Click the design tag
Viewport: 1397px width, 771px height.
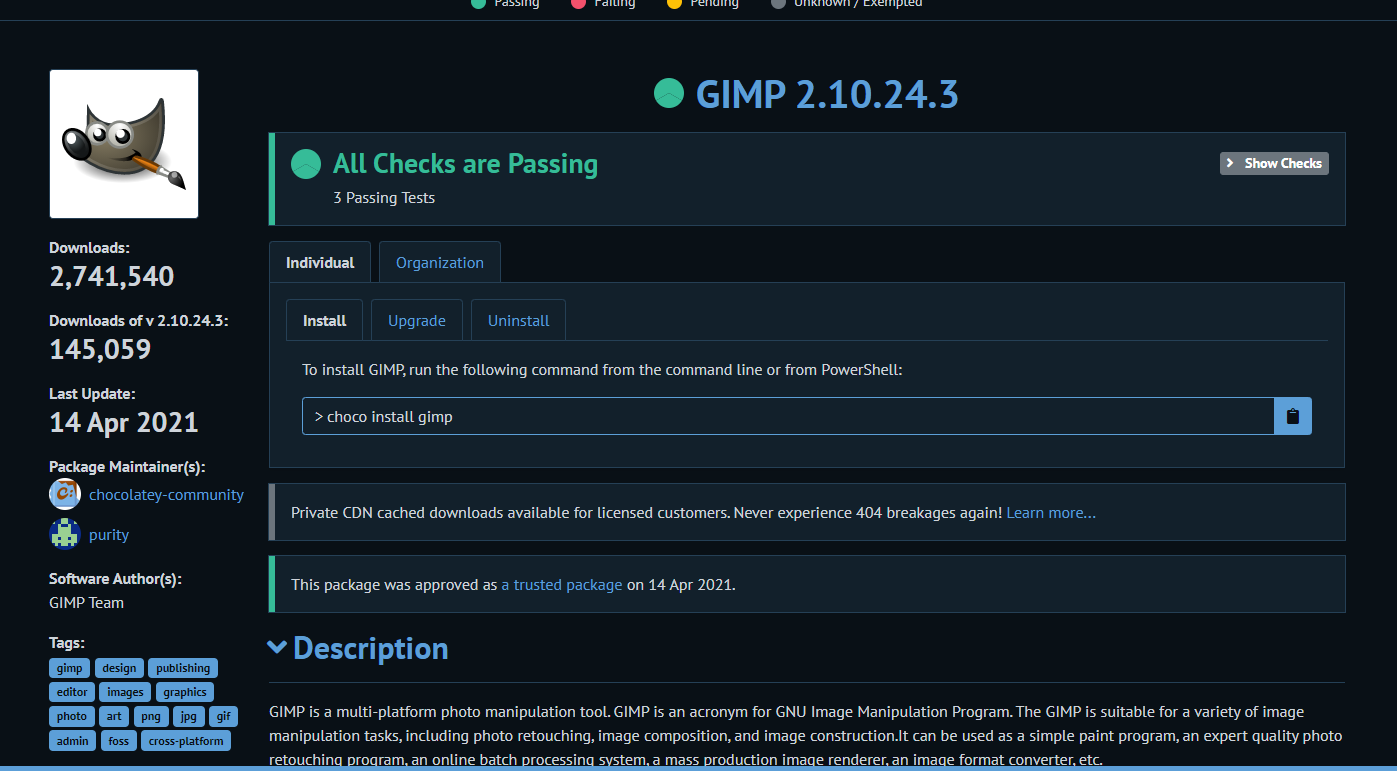point(119,668)
